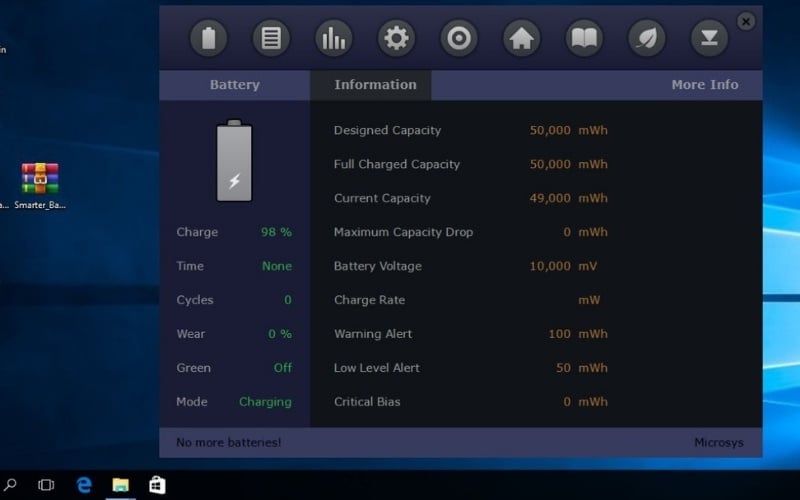This screenshot has width=800, height=500.
Task: Click the Time value None
Action: click(x=277, y=266)
